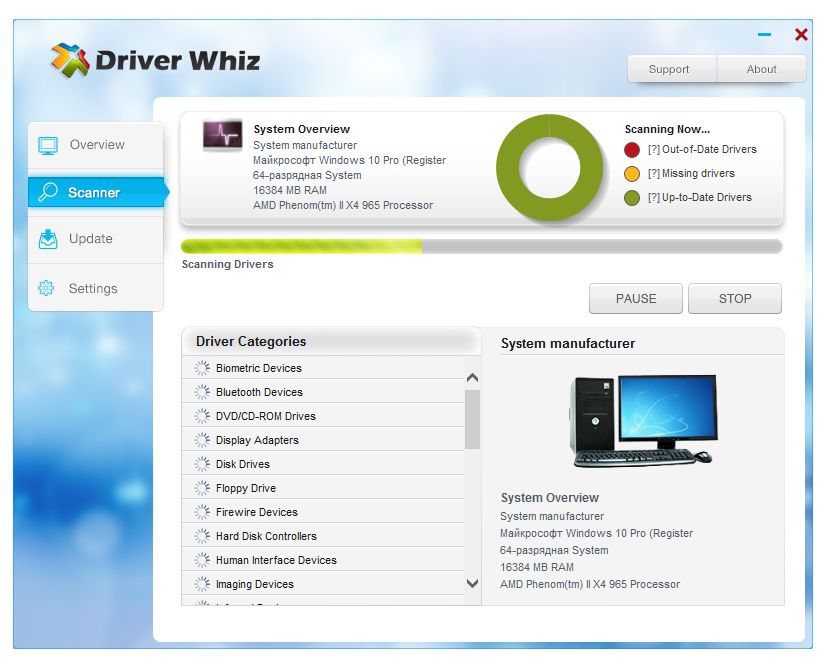Click the Driver Whiz logo icon
The height and width of the screenshot is (671, 836).
[70, 60]
